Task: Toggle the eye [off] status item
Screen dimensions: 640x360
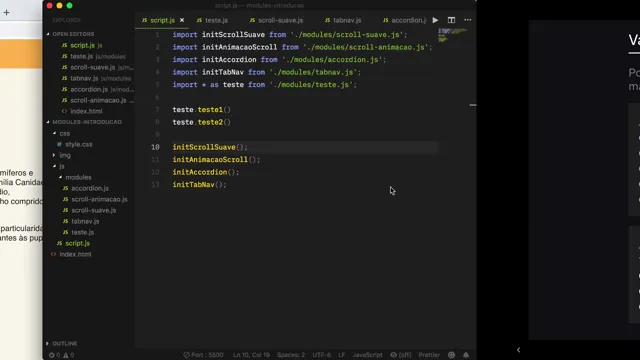Action: [400, 355]
